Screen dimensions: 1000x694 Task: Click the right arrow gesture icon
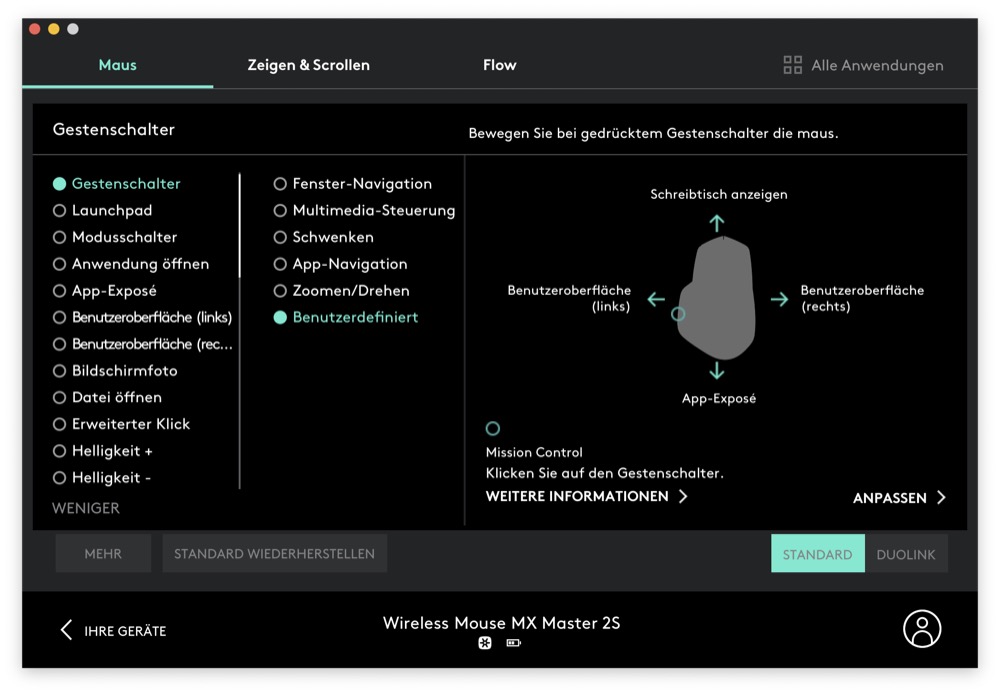pos(779,299)
